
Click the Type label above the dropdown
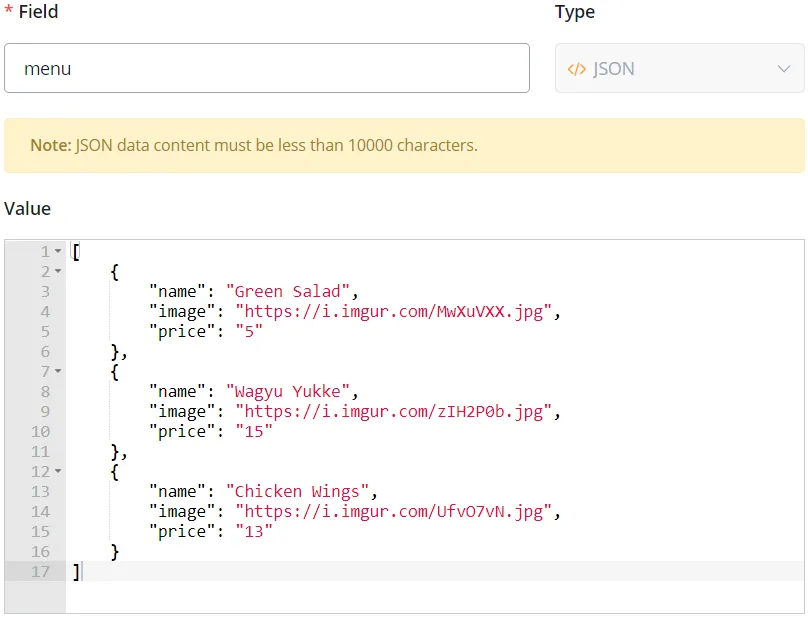575,12
